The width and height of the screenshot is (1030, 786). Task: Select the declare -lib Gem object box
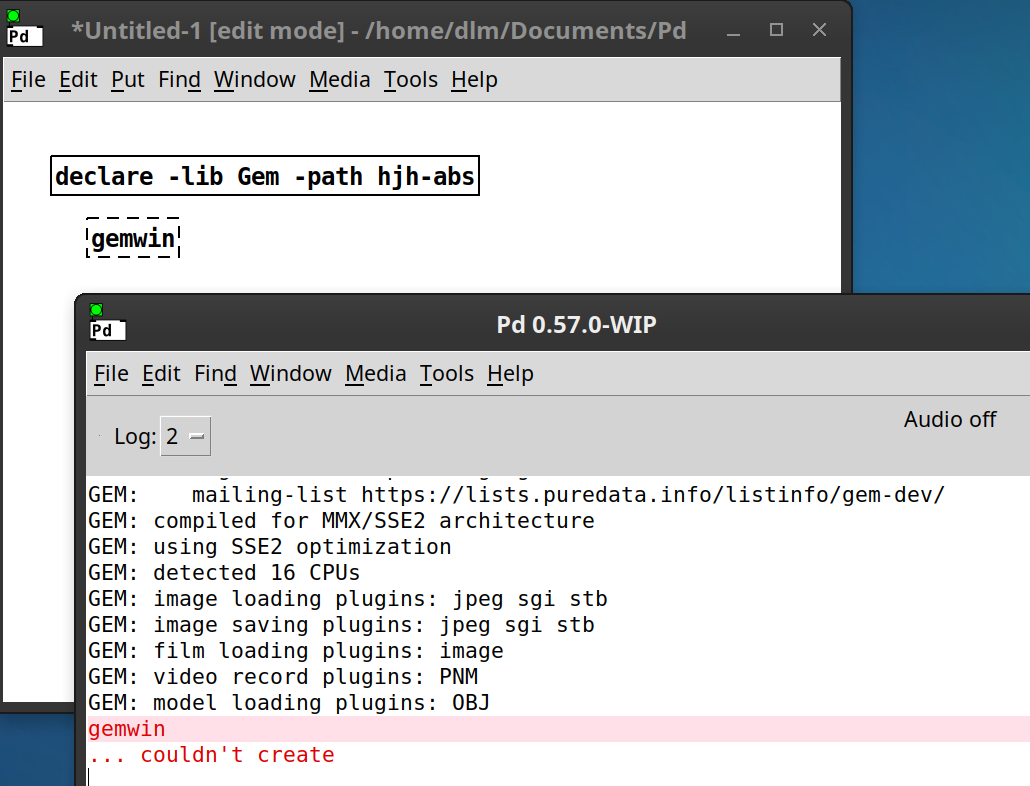click(265, 175)
